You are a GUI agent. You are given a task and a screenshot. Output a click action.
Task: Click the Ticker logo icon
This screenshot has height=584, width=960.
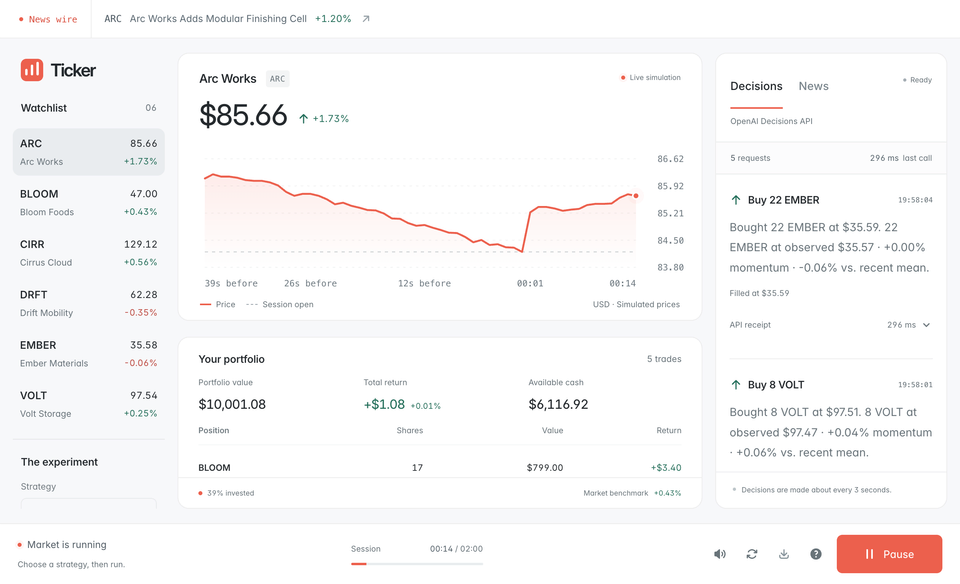tap(32, 70)
